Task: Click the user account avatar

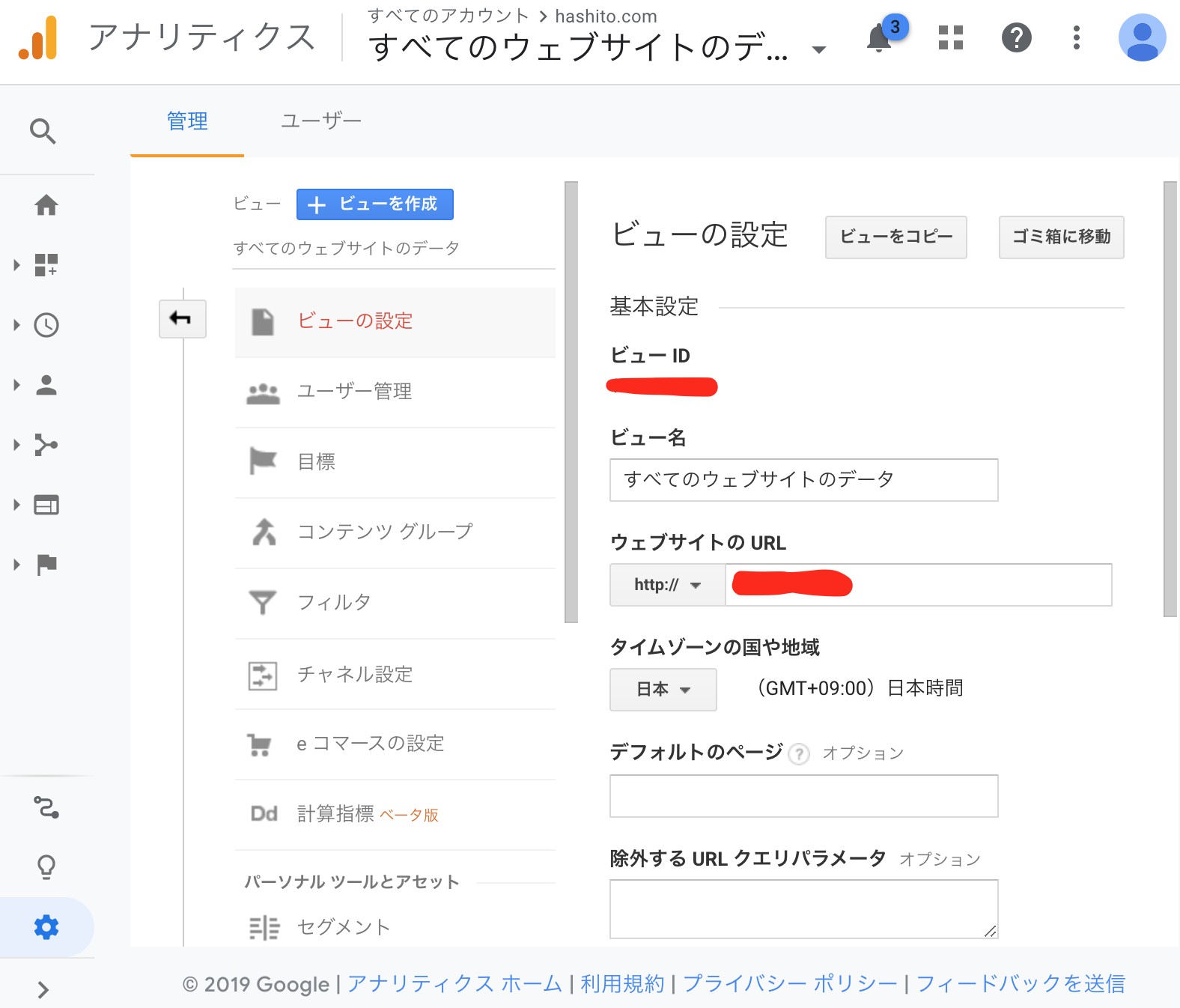Action: tap(1141, 37)
